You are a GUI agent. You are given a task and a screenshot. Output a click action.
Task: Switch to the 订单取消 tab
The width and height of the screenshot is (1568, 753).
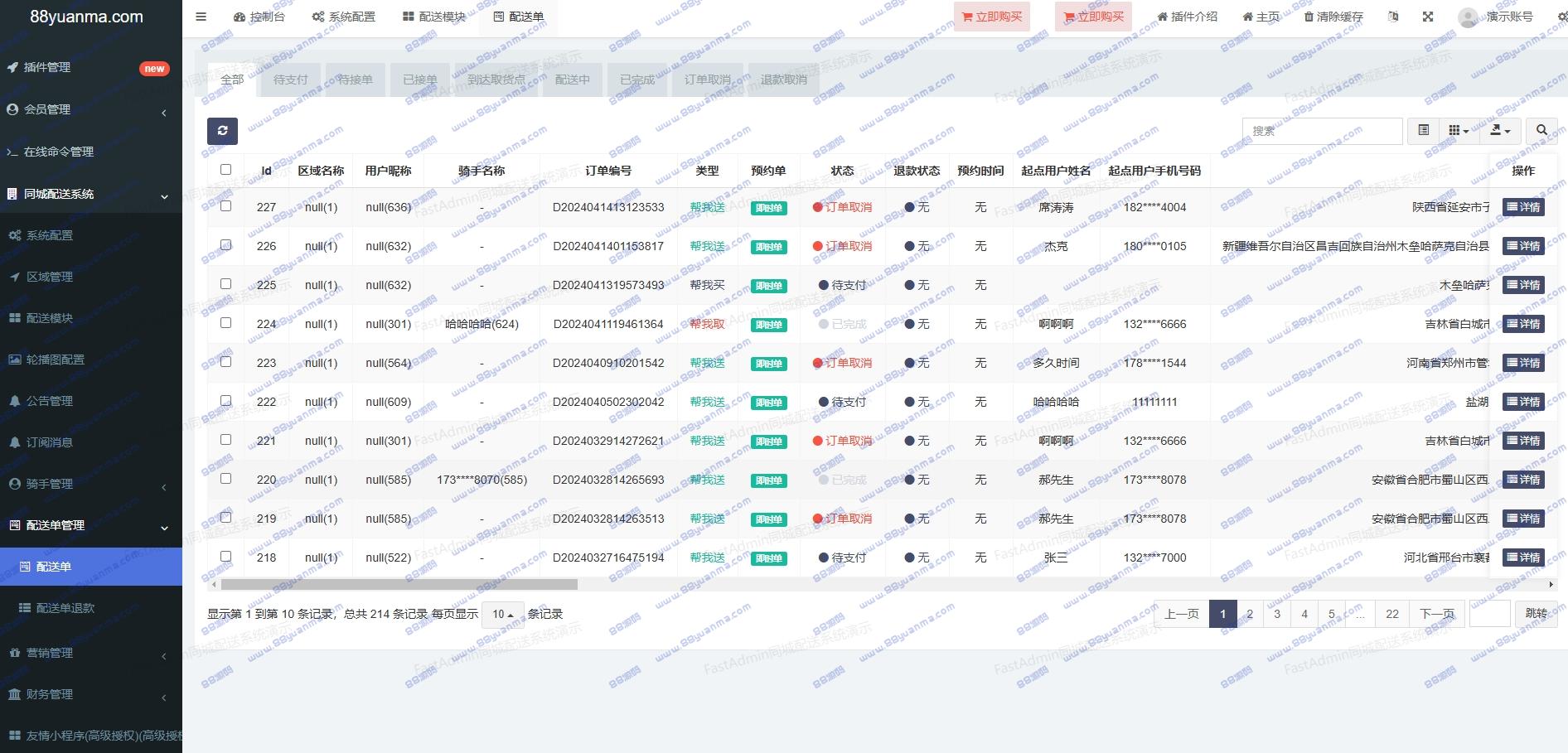point(707,80)
